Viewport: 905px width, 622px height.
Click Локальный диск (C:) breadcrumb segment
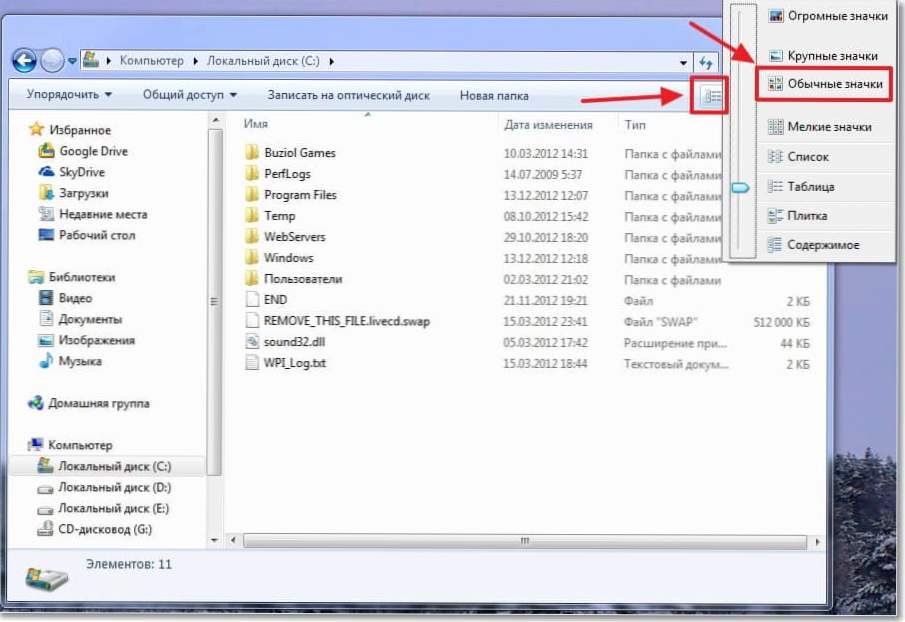tap(263, 61)
